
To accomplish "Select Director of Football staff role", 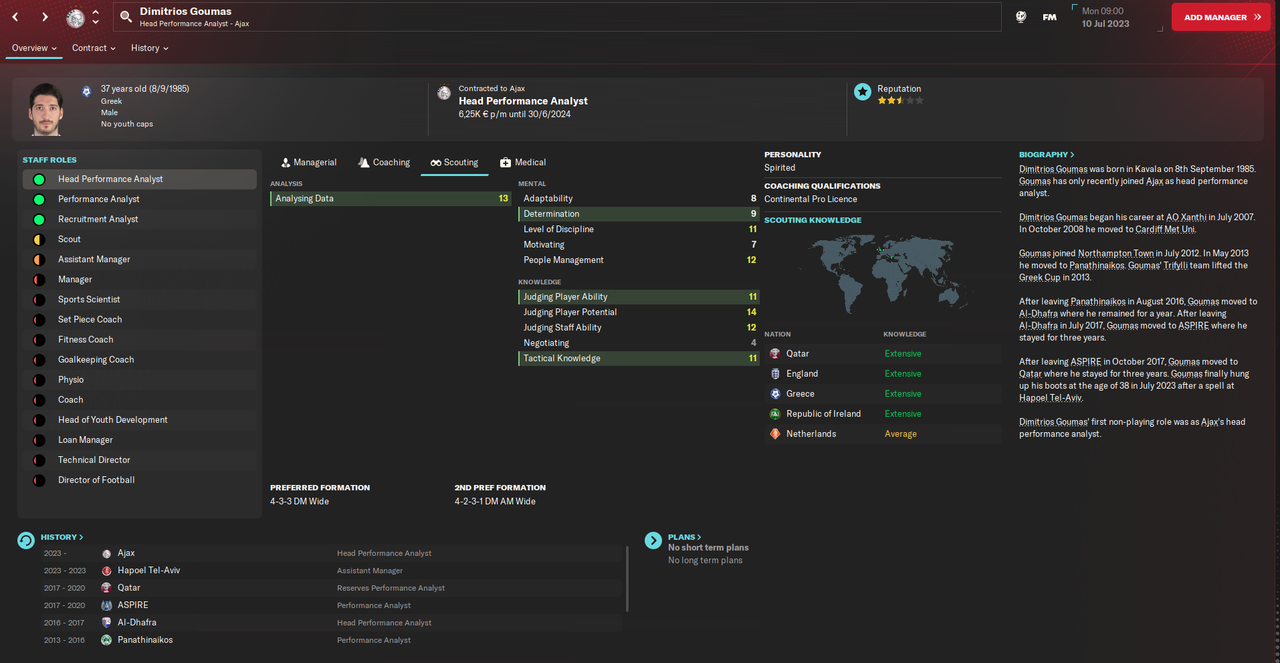I will coord(140,480).
